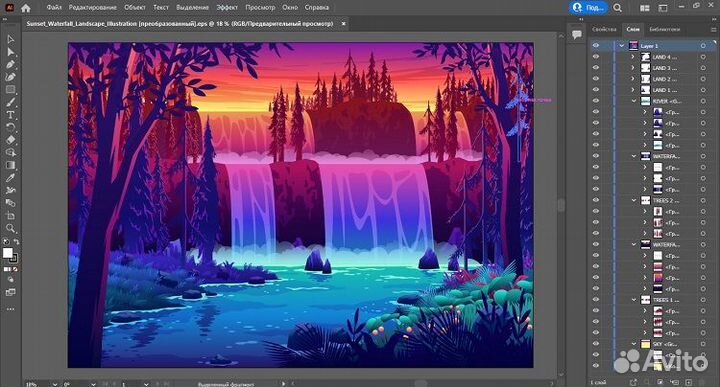Toggle visibility of the LAND 1 layer
The image size is (720, 387).
pyautogui.click(x=596, y=90)
